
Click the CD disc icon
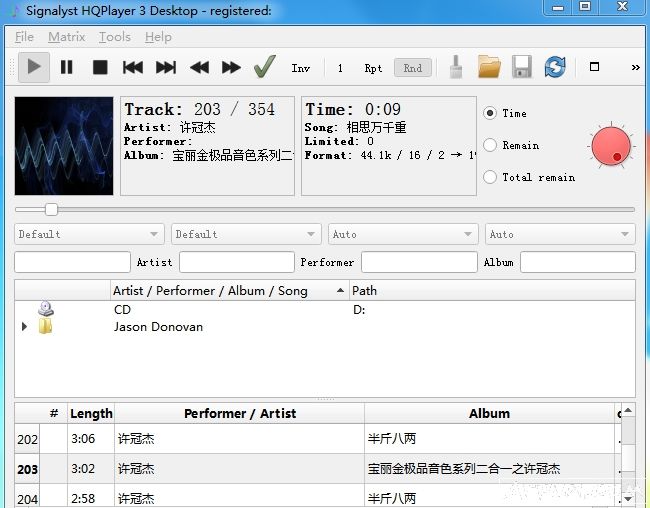pyautogui.click(x=46, y=309)
